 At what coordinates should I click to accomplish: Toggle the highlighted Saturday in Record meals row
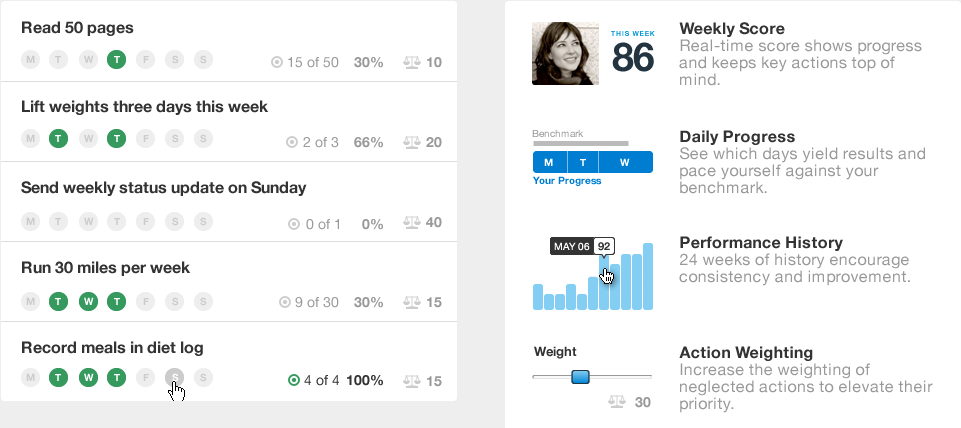175,377
